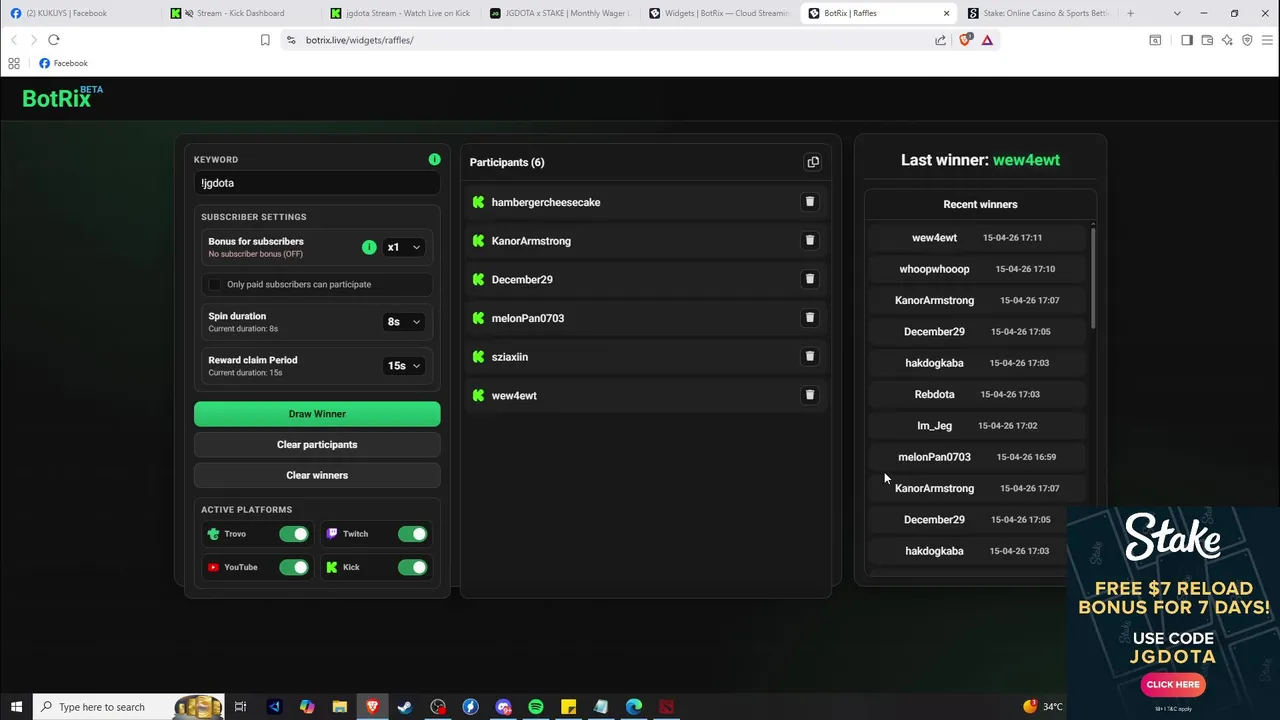Open Dota 2 from the taskbar
This screenshot has width=1280, height=720.
666,707
